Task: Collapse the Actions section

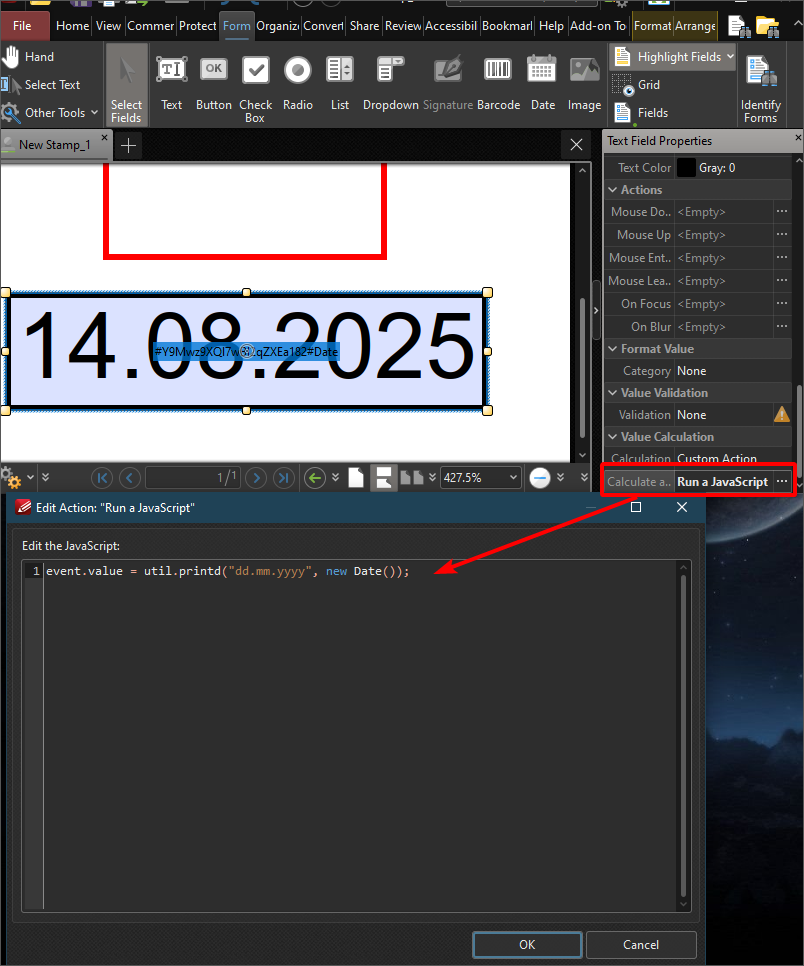Action: [613, 190]
